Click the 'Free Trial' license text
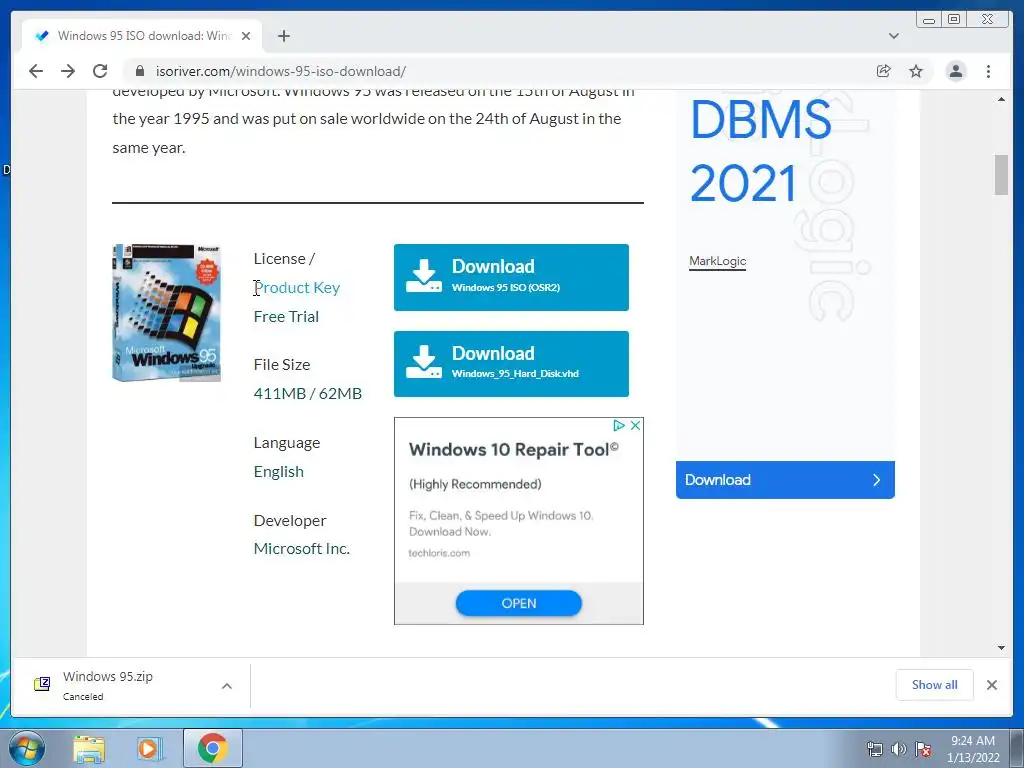Screen dimensions: 1024x768 coord(286,317)
